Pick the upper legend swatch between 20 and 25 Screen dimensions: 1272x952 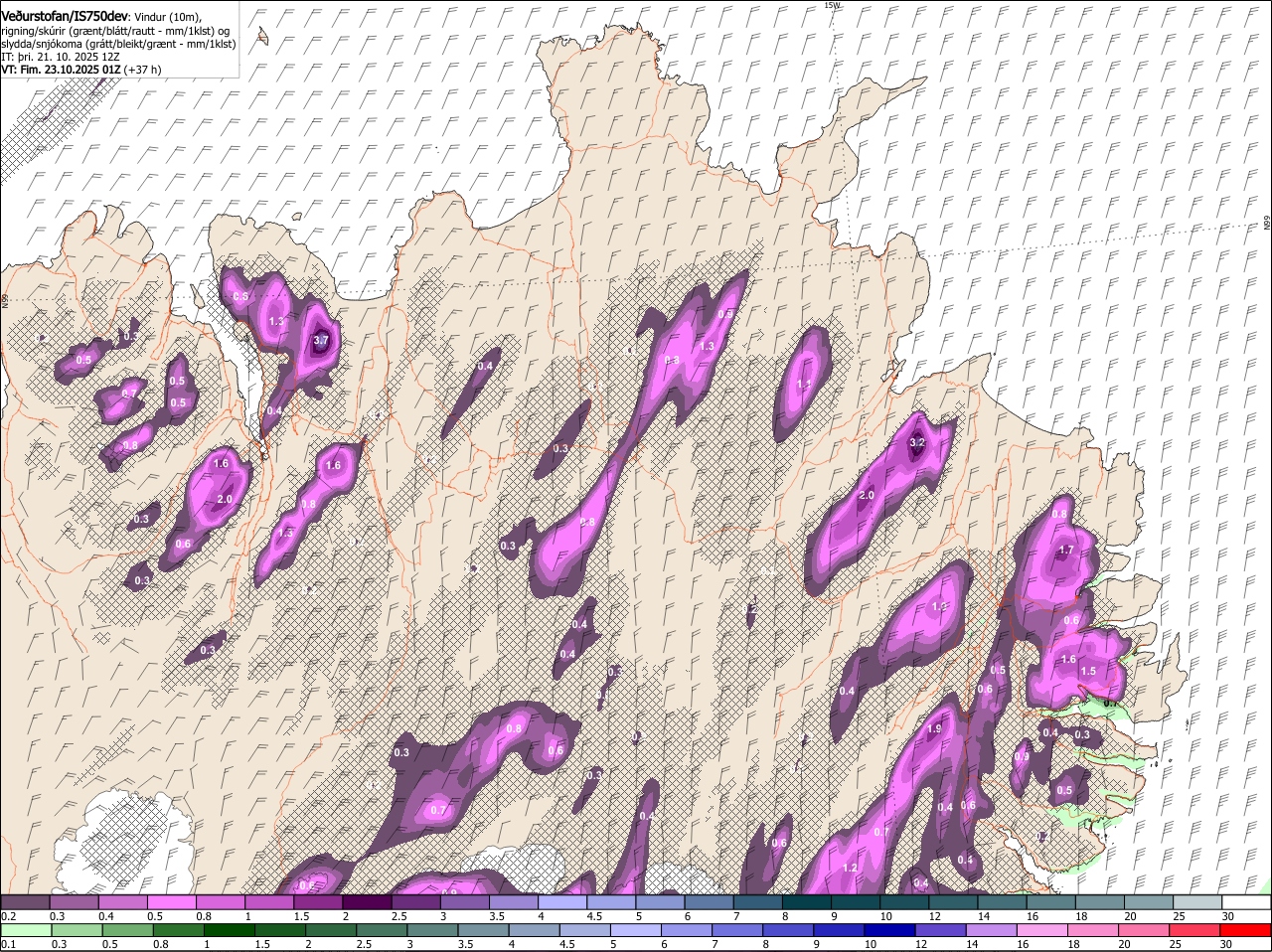(x=1148, y=901)
